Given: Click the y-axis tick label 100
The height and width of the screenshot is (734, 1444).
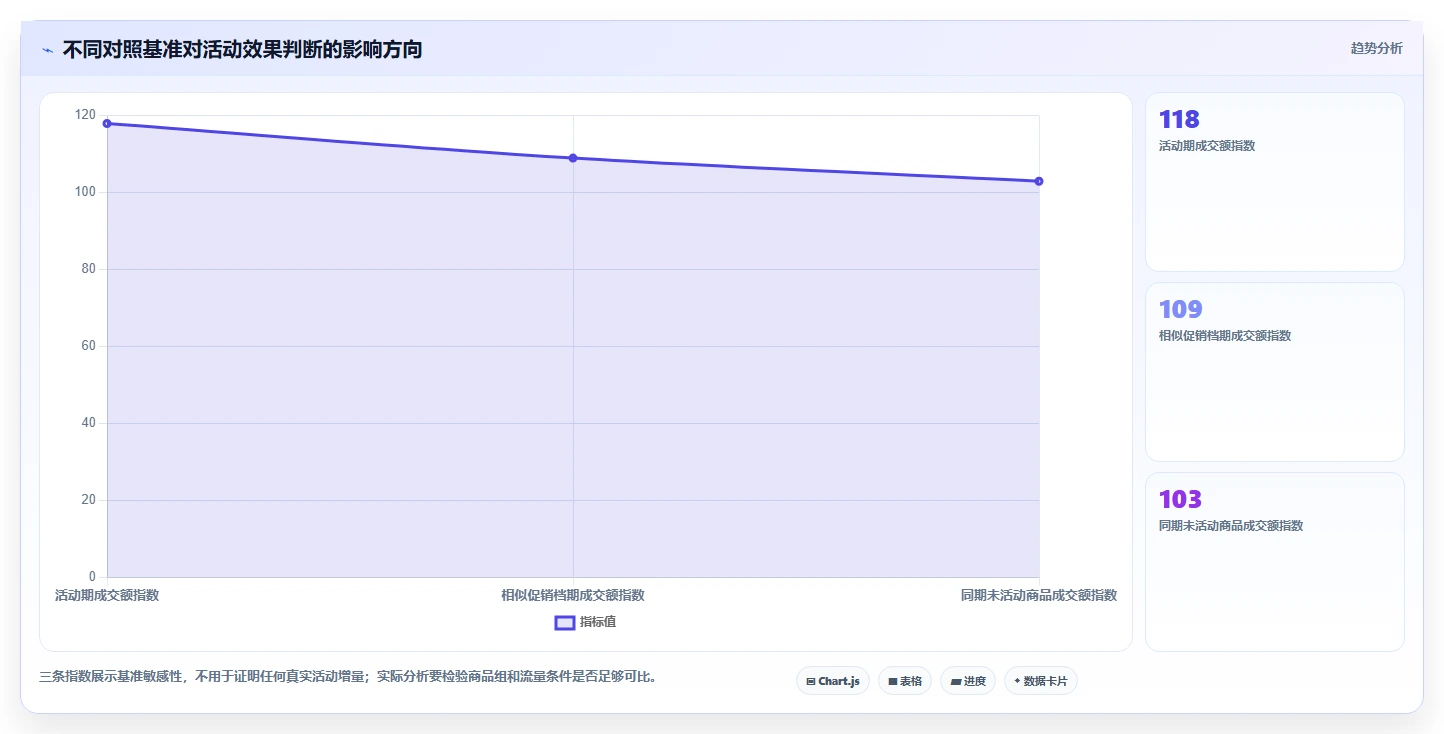Looking at the screenshot, I should [x=86, y=192].
